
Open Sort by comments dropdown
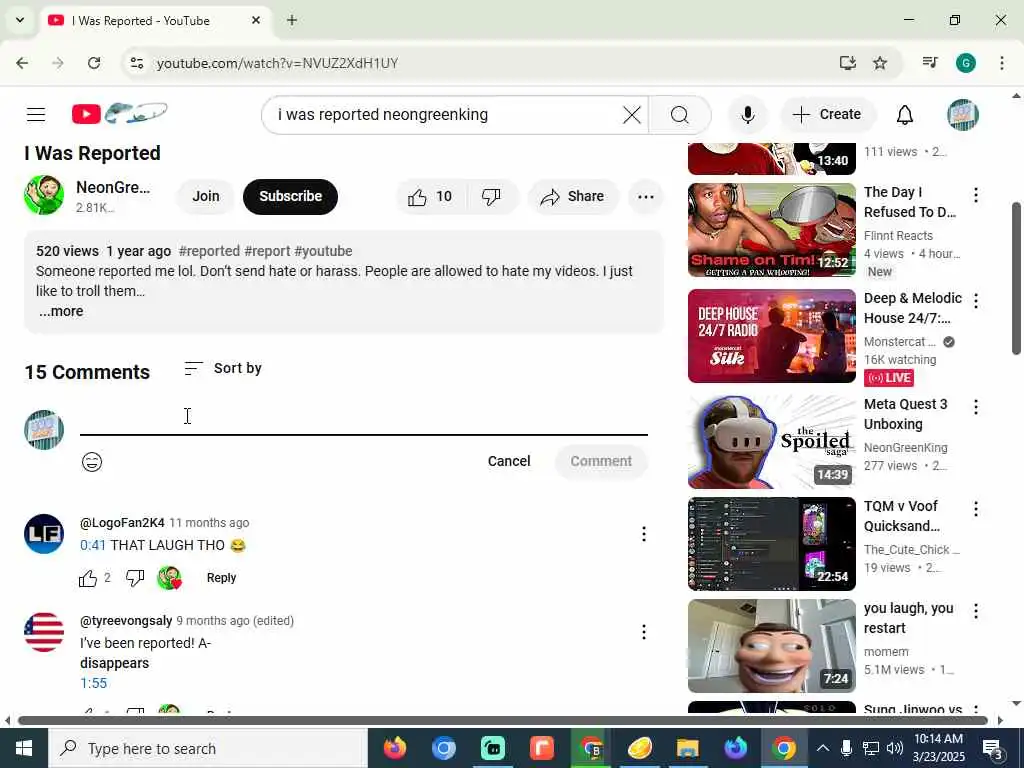tap(223, 368)
